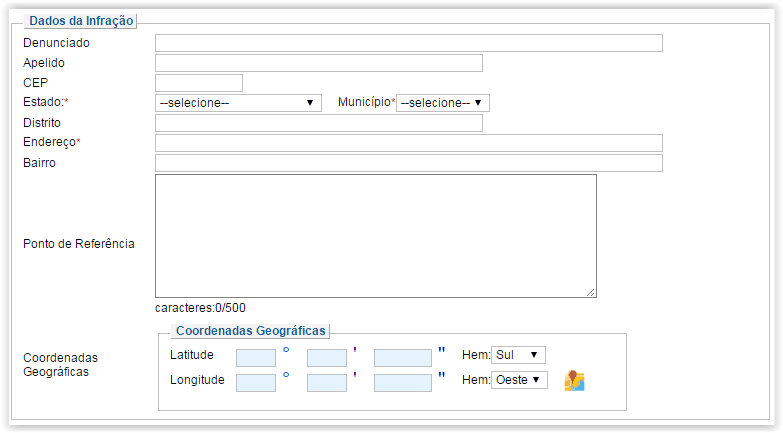Open the map location picker icon
The image size is (783, 433).
(x=574, y=381)
